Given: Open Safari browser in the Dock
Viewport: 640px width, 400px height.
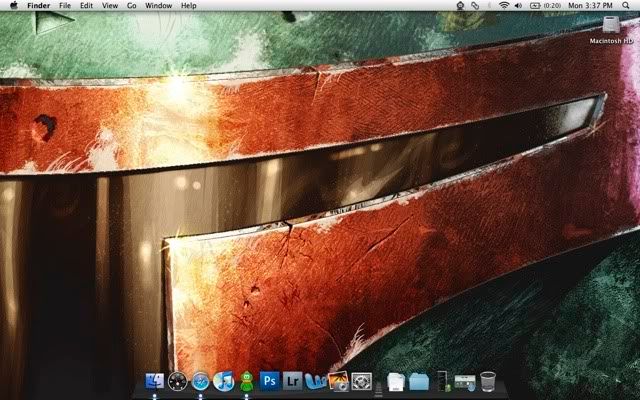Looking at the screenshot, I should 201,381.
